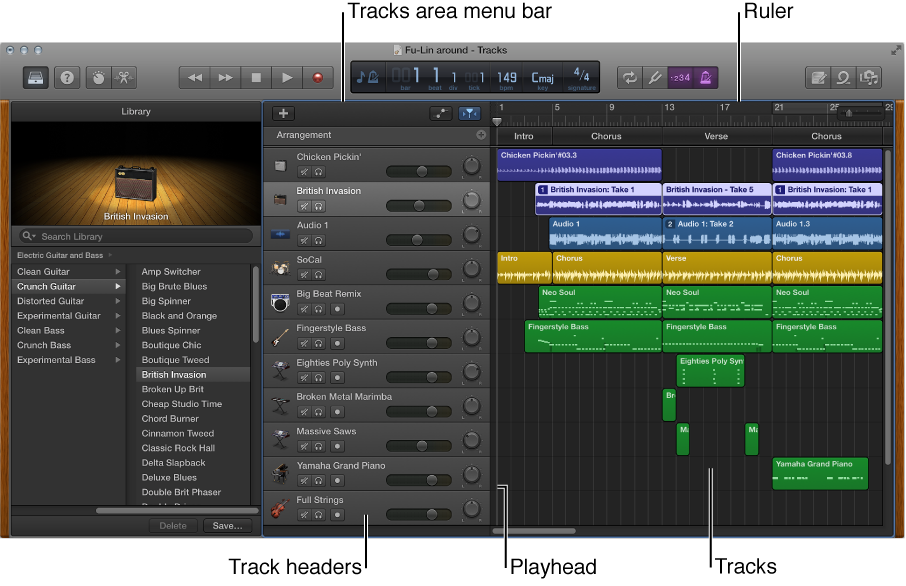This screenshot has height=586, width=906.
Task: Open the Smart Controls button
Action: click(97, 77)
